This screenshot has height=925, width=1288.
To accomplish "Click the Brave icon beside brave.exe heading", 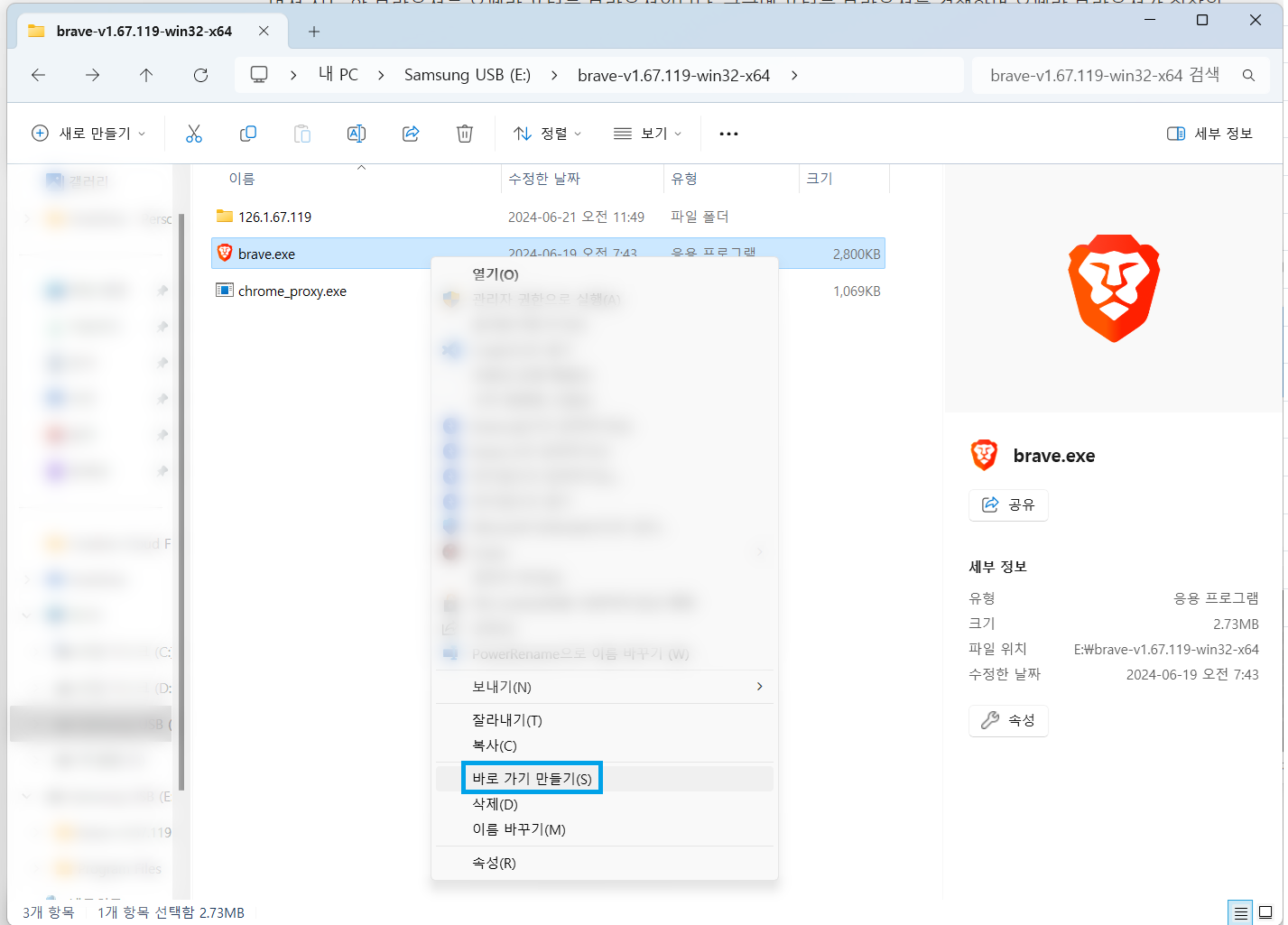I will click(x=984, y=455).
